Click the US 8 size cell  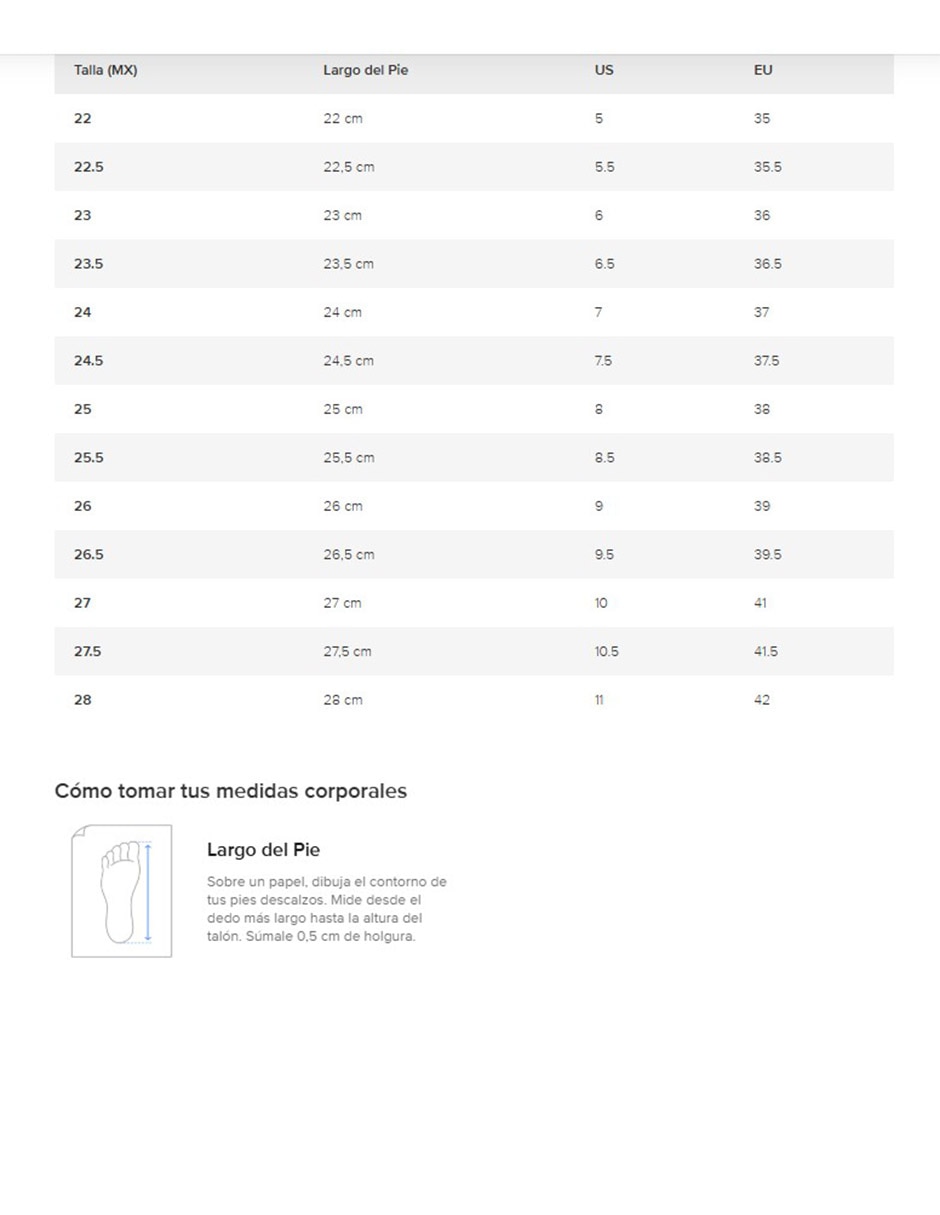pos(599,409)
